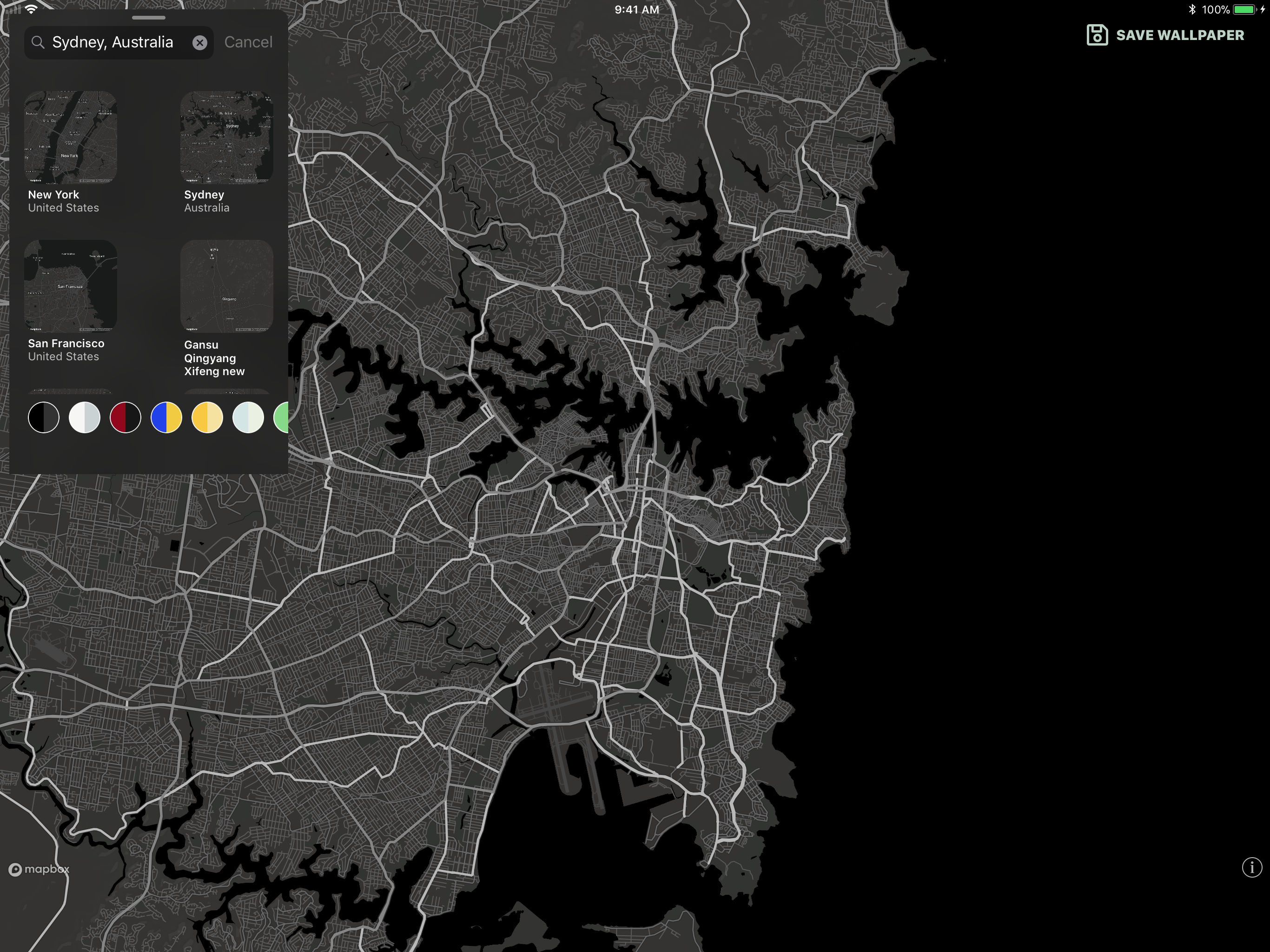Open the map info icon

pos(1251,867)
